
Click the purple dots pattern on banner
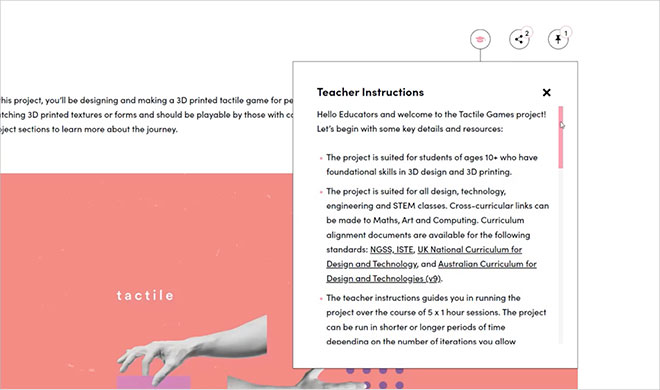point(375,378)
